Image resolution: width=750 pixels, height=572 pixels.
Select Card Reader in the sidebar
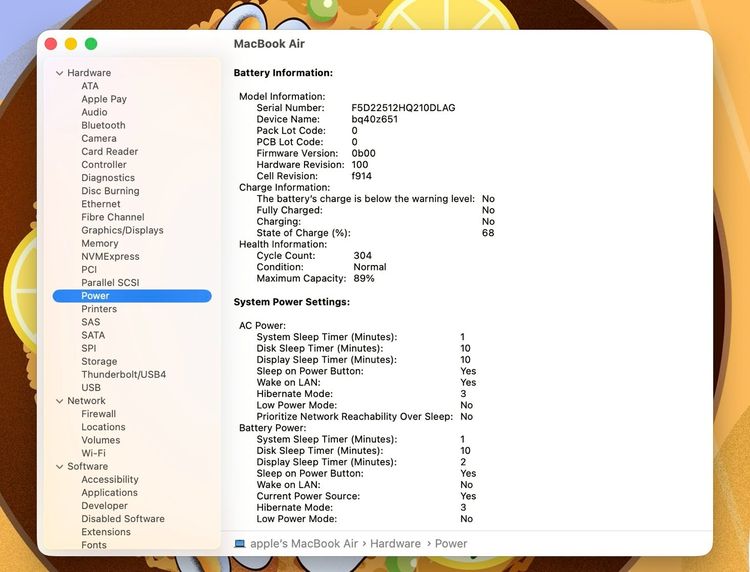[x=110, y=152]
